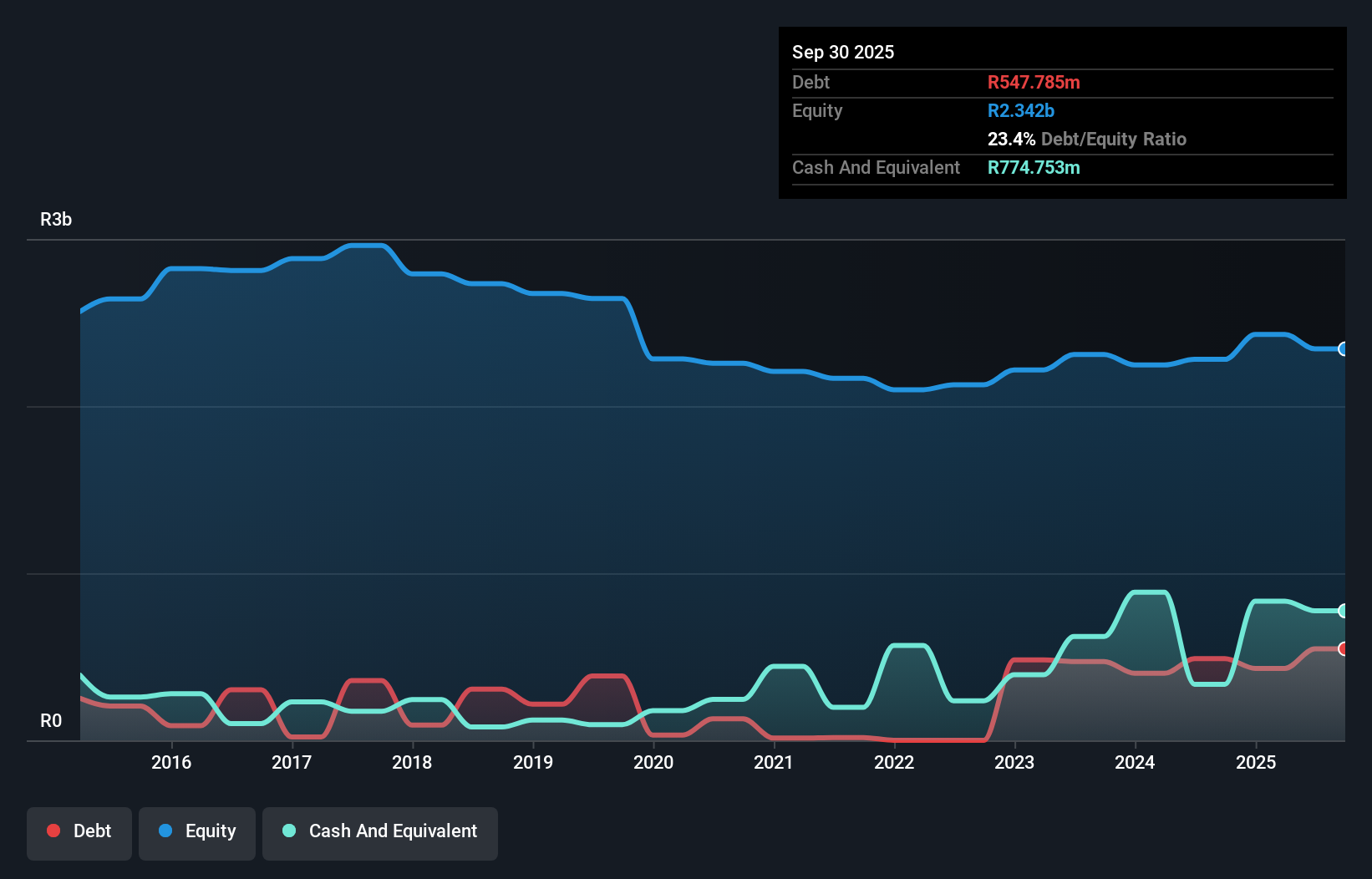Click the 2020 year label on x-axis
The image size is (1372, 879).
pos(654,763)
